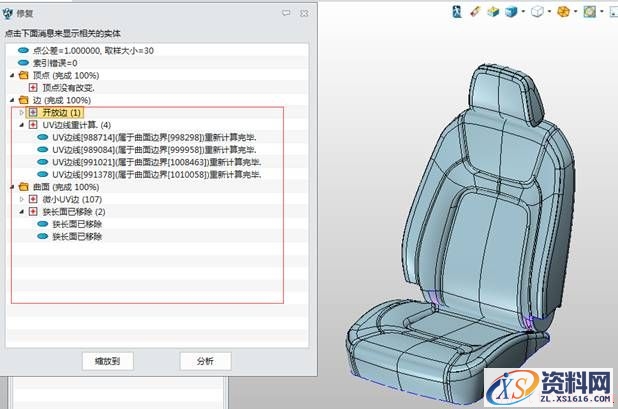Open the dropdown arrow beside the orange polyhedron
This screenshot has height=409, width=618.
pyautogui.click(x=575, y=11)
